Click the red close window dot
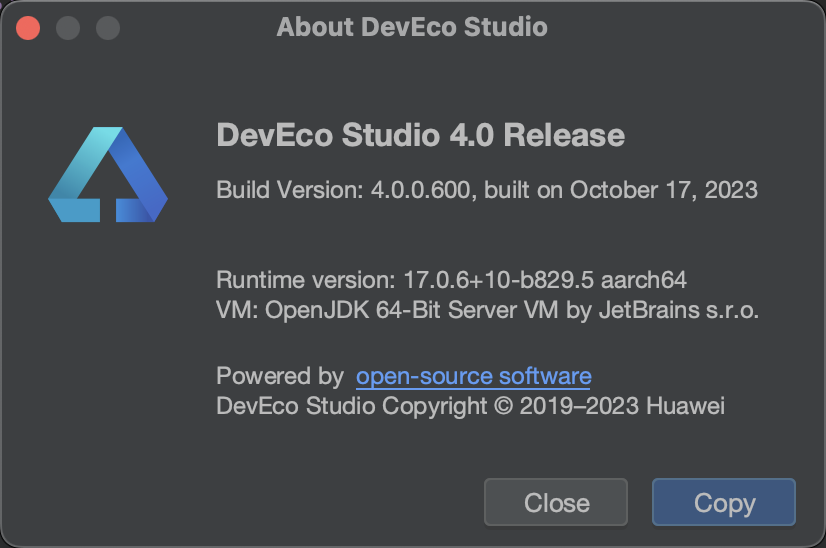826x548 pixels. coord(28,27)
